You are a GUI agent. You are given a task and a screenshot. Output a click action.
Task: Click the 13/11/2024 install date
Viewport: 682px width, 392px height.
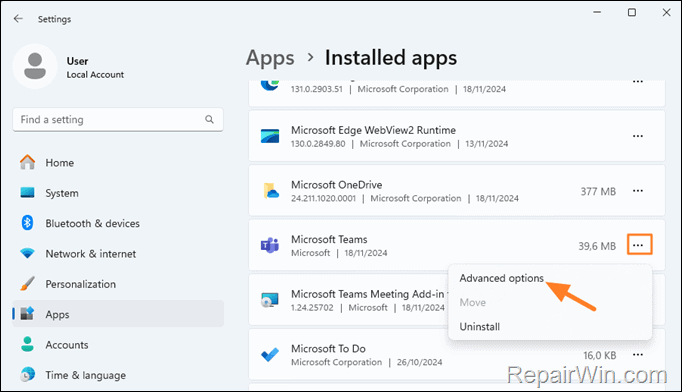[487, 144]
